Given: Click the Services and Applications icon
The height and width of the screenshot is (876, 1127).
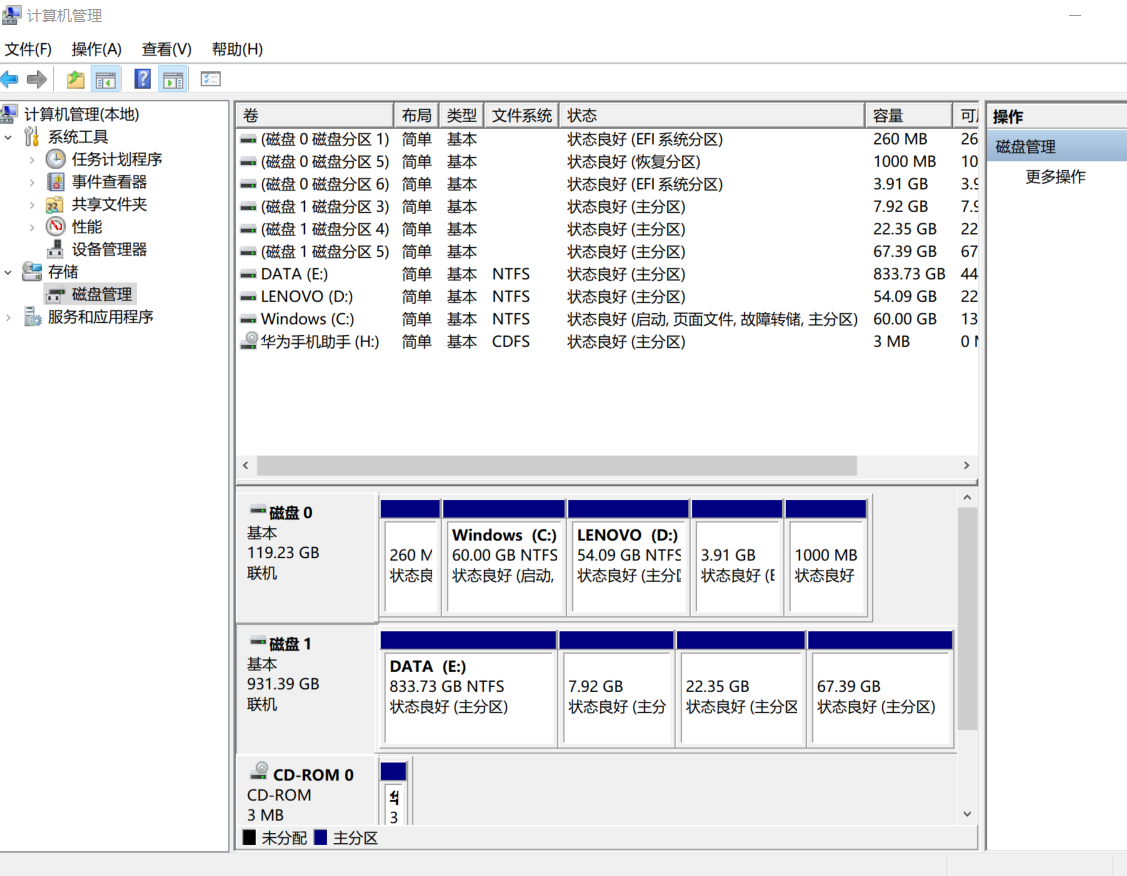Looking at the screenshot, I should pos(32,317).
